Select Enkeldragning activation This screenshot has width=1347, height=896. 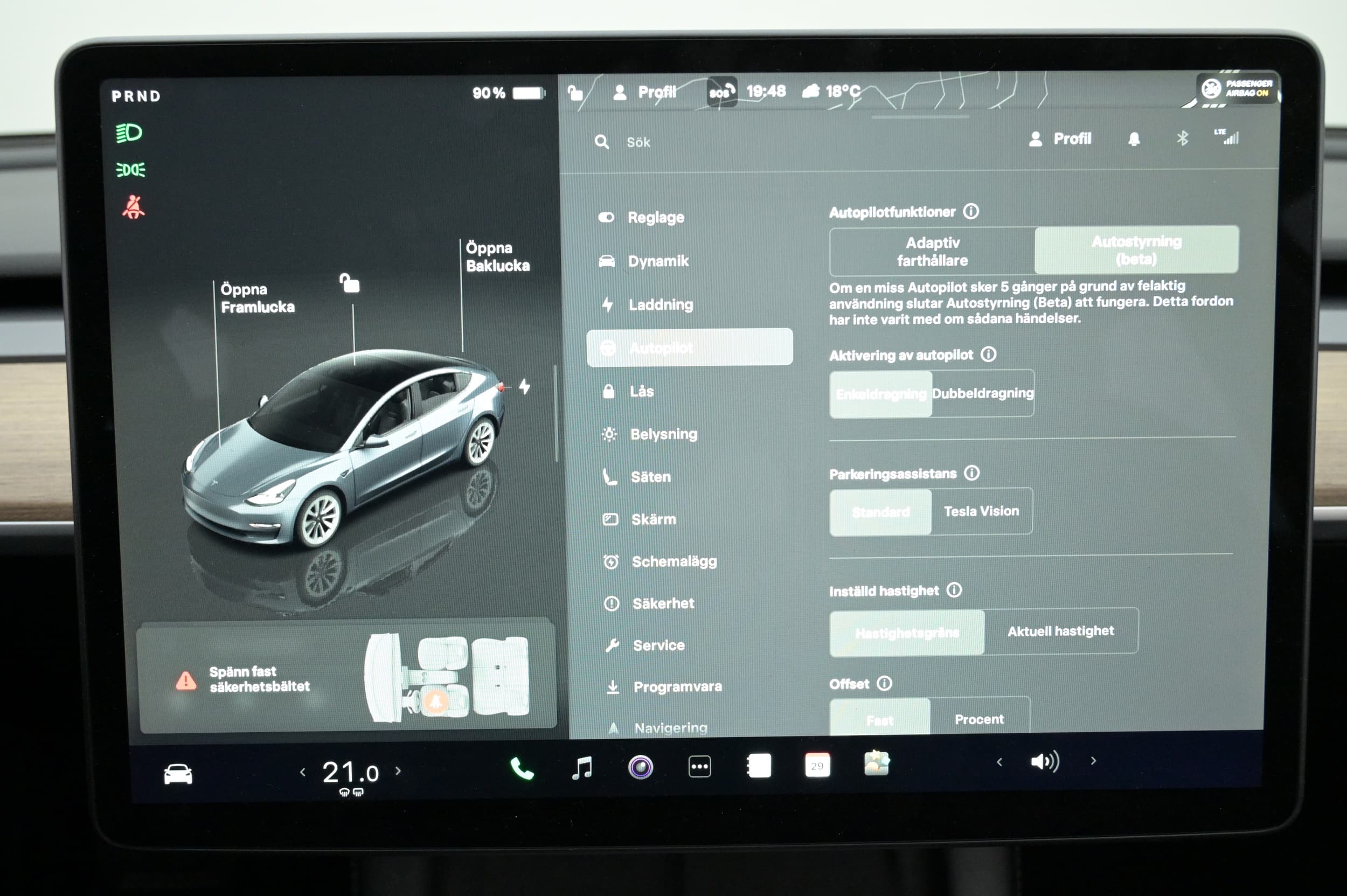880,394
